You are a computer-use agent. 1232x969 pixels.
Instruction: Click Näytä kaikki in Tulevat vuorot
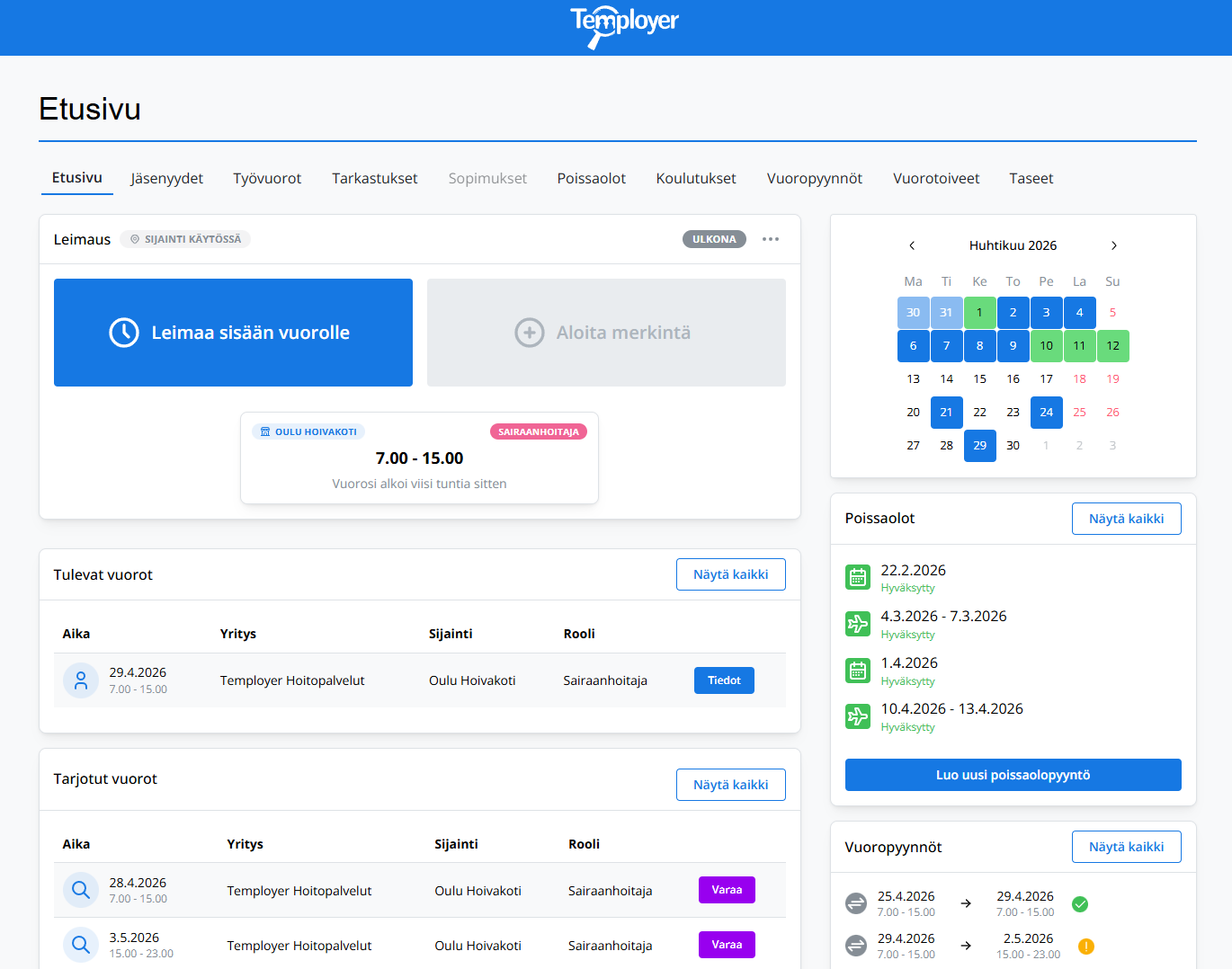coord(730,574)
